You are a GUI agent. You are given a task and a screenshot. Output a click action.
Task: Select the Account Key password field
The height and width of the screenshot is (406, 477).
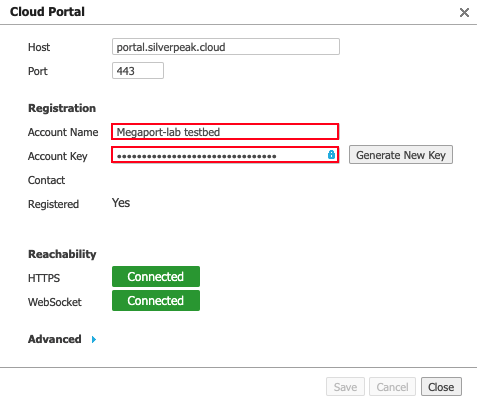point(225,155)
